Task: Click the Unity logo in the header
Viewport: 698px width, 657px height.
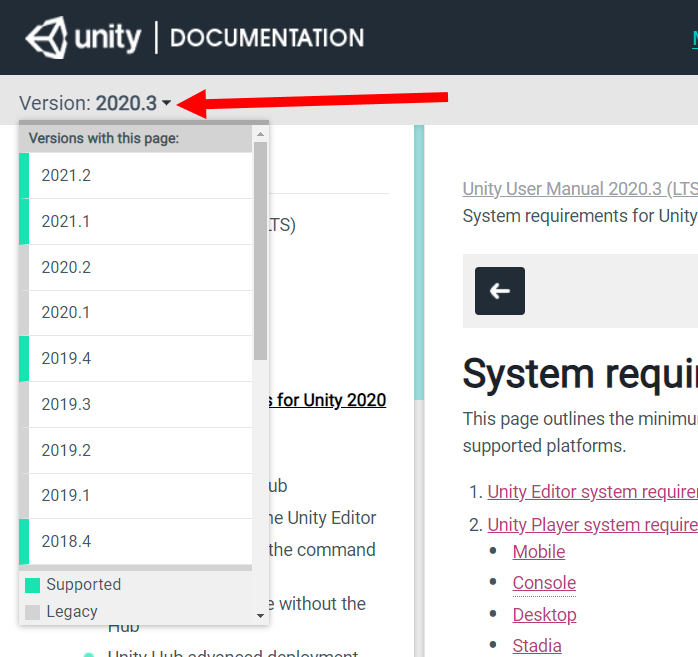Action: [83, 38]
